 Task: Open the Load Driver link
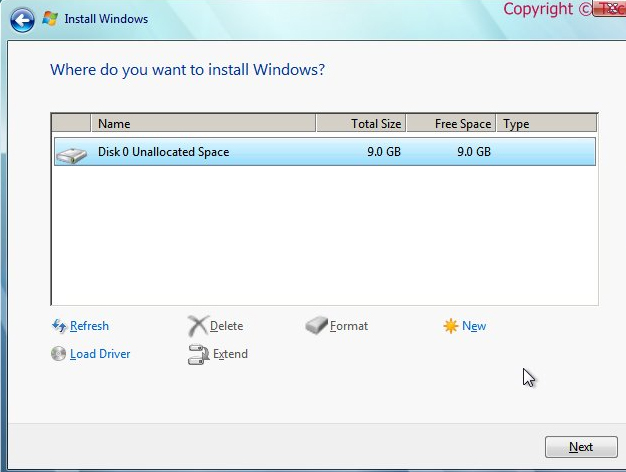(100, 354)
